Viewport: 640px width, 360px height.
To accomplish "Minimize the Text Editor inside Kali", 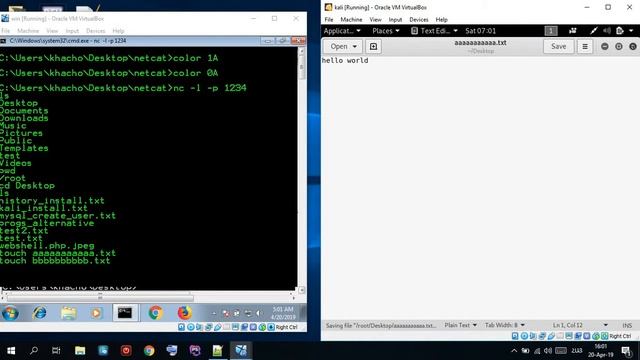I will point(604,47).
